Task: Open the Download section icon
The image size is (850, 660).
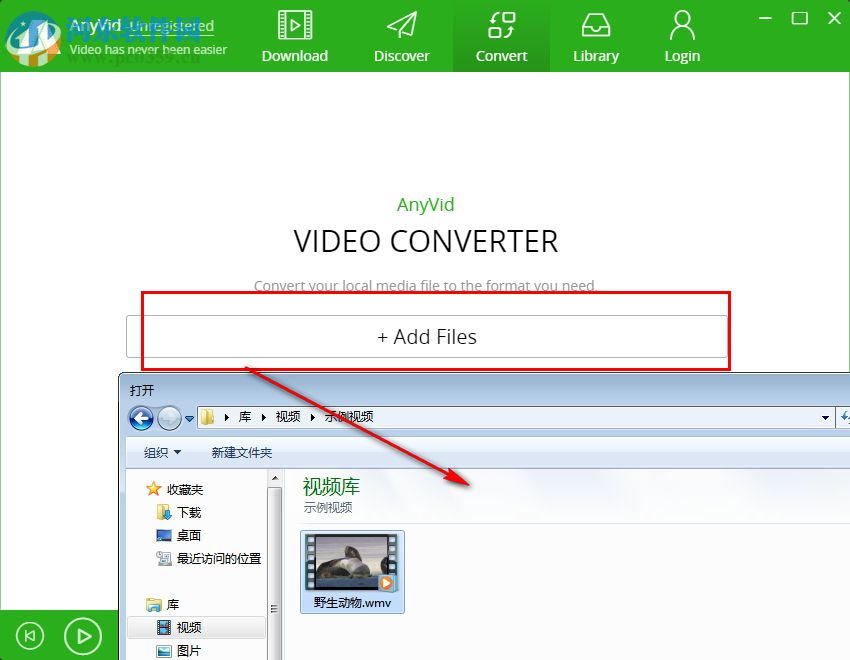Action: tap(294, 27)
